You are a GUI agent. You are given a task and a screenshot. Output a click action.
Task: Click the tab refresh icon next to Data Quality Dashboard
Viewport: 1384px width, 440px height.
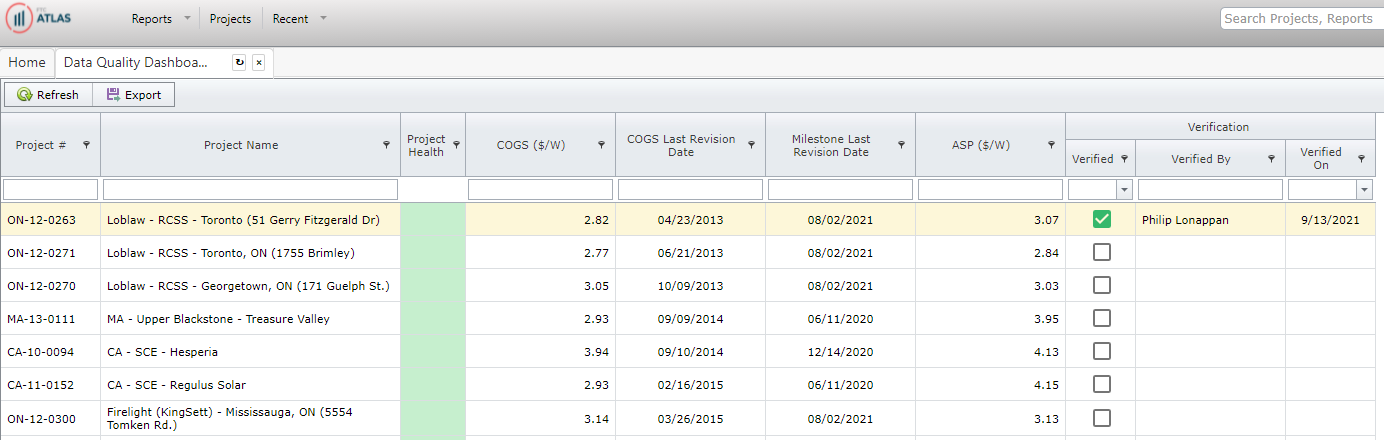[x=239, y=62]
